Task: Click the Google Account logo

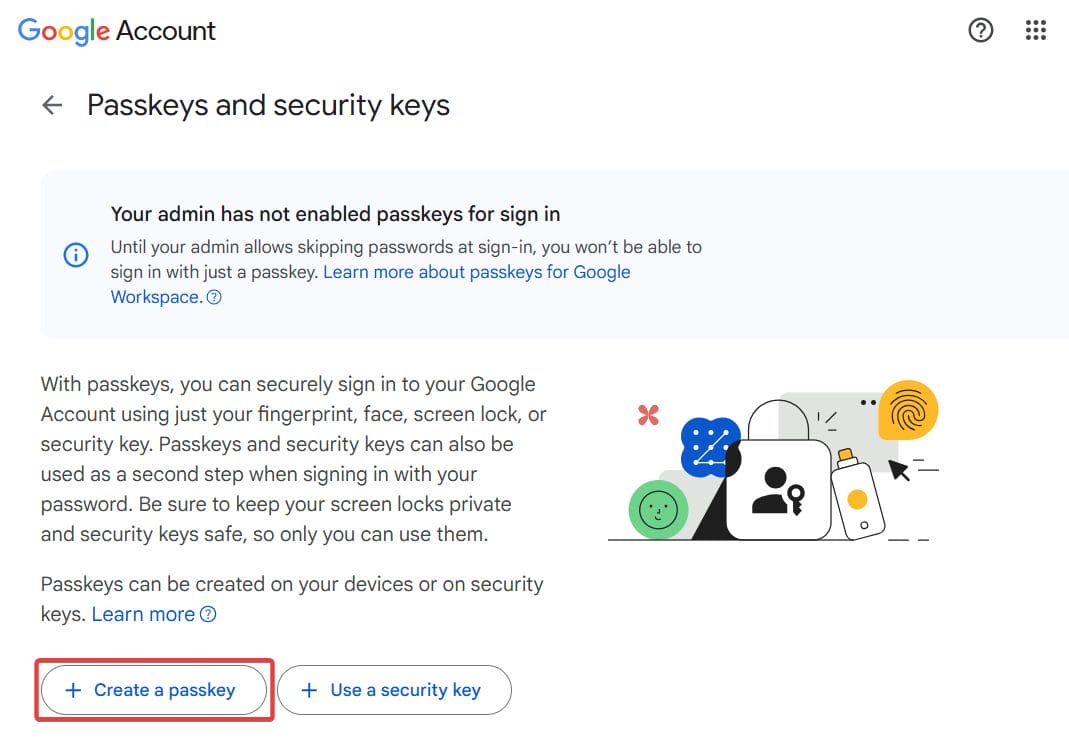Action: point(62,30)
